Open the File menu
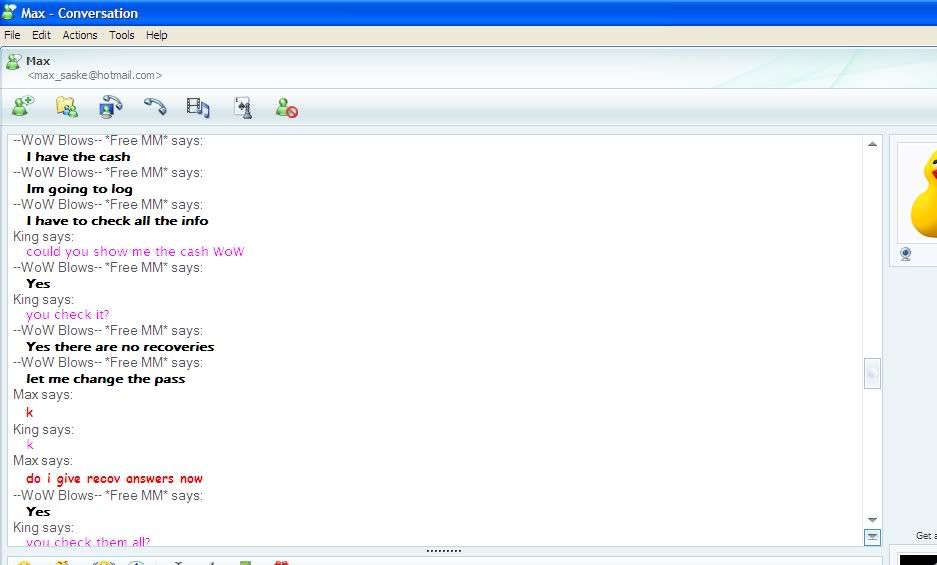937x565 pixels. pos(12,35)
